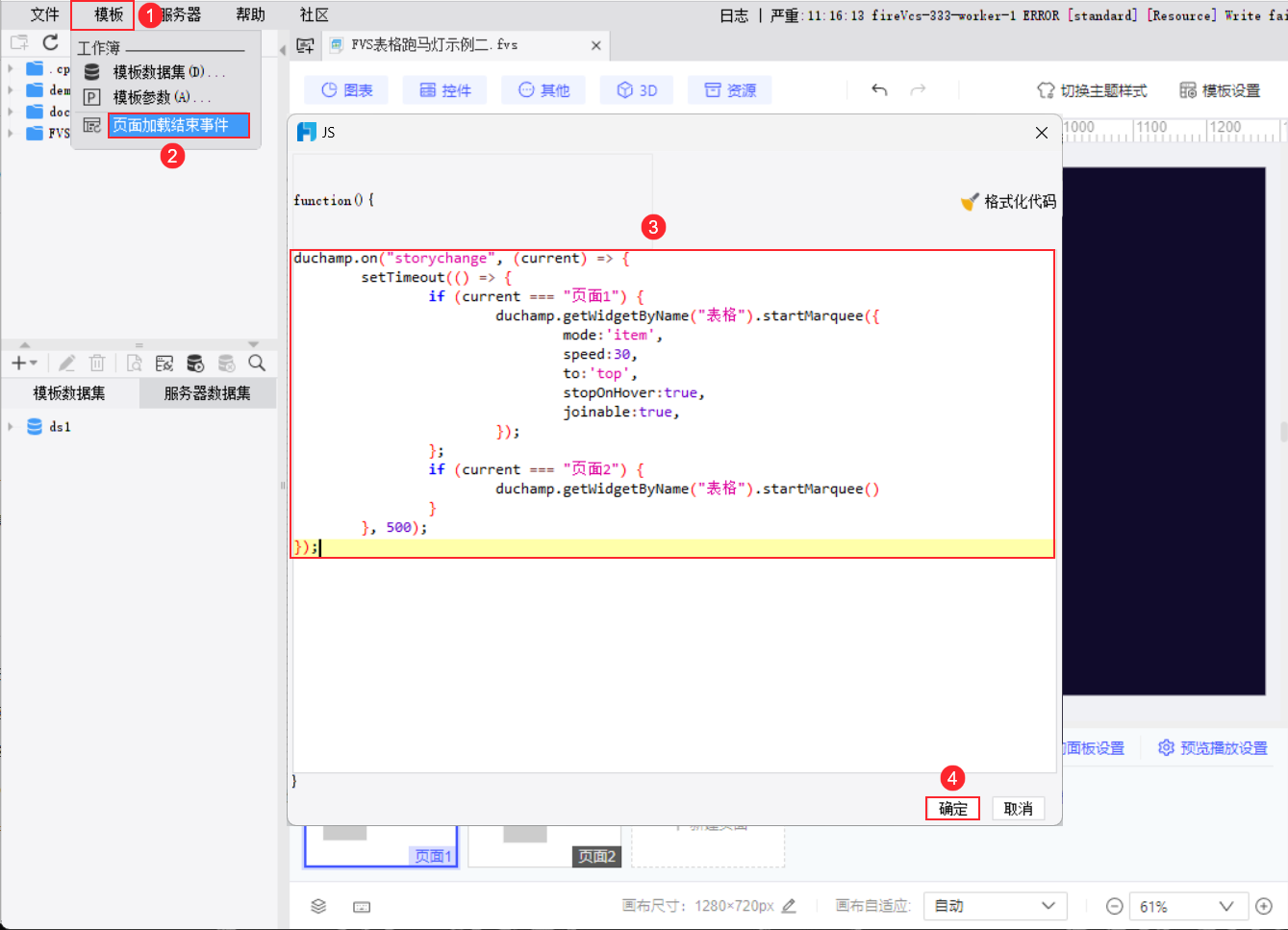Click 取消 to cancel the dialog
Screen dimensions: 1288x930
(x=1018, y=809)
